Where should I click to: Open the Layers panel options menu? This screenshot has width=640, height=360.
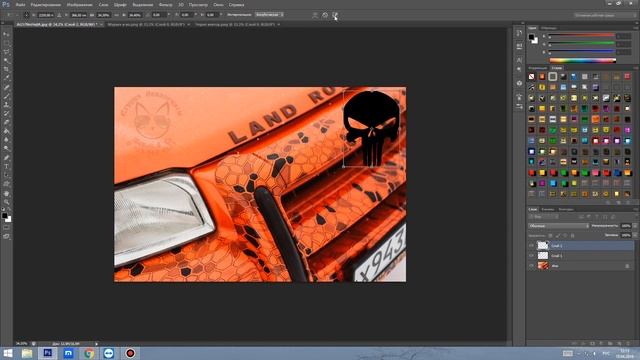[636, 209]
